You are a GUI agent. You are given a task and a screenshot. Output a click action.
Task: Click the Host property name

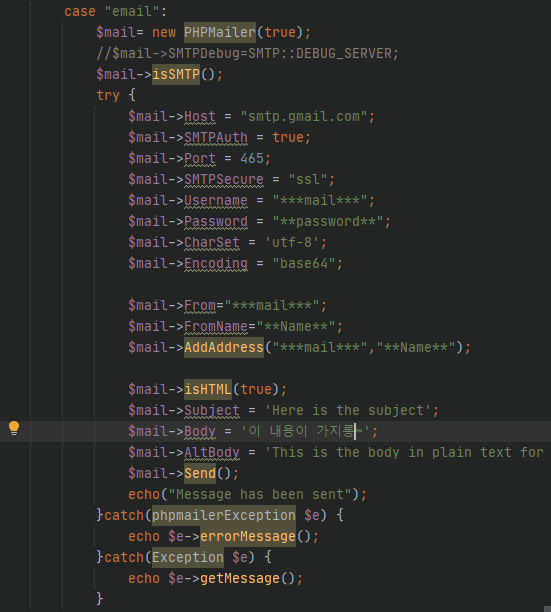[199, 116]
